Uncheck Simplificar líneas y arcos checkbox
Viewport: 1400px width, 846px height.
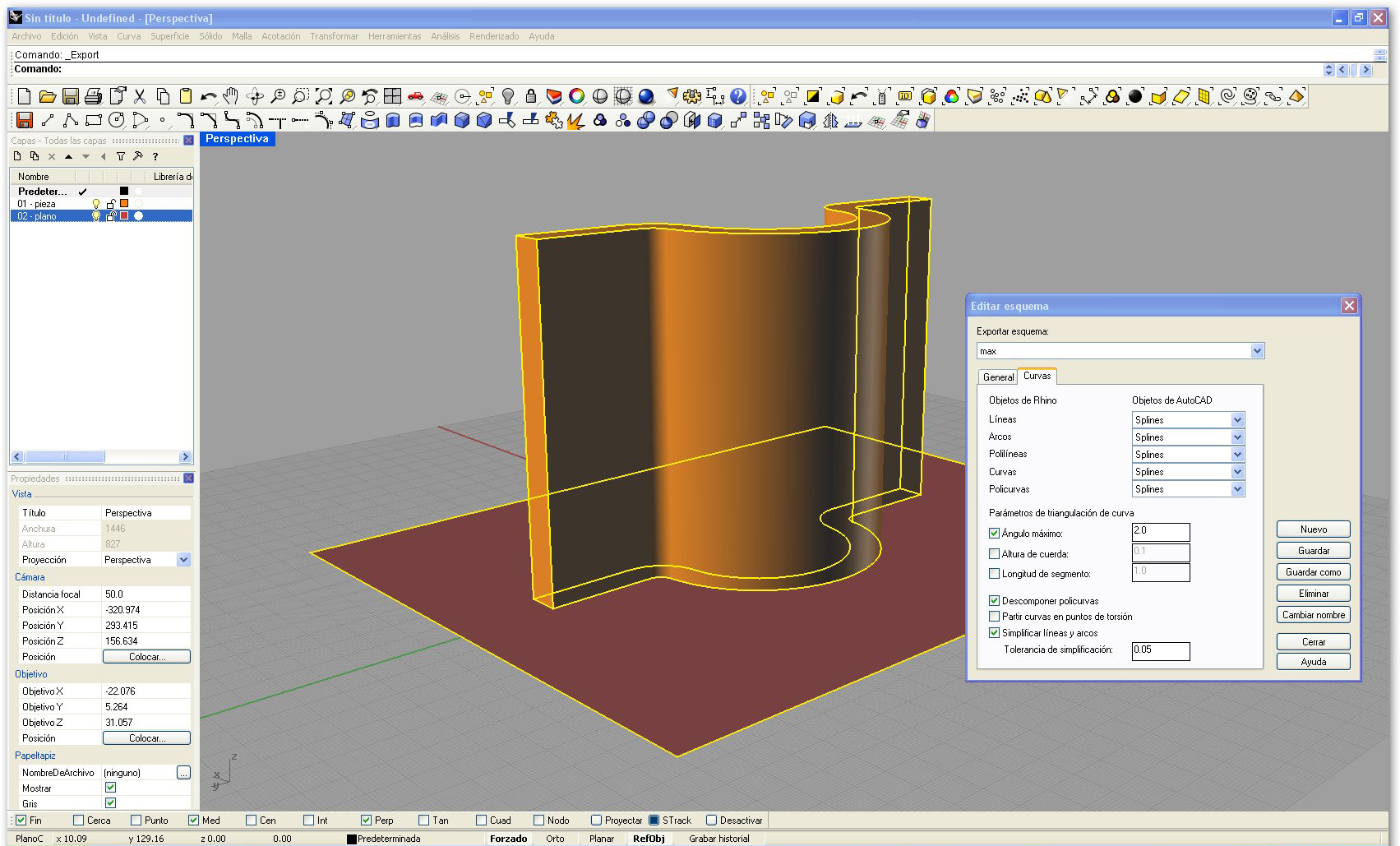995,633
